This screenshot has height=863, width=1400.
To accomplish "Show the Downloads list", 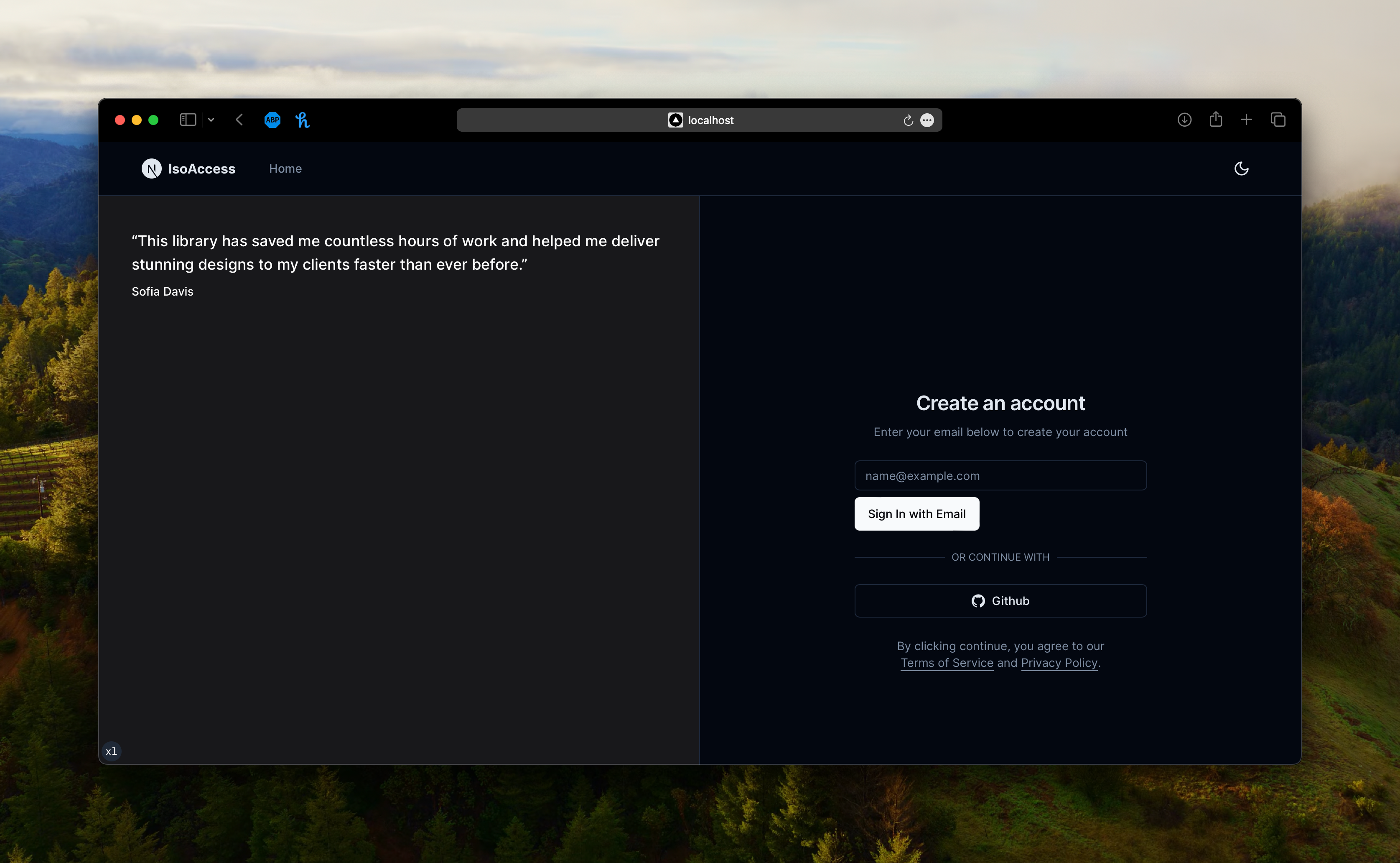I will [x=1184, y=120].
